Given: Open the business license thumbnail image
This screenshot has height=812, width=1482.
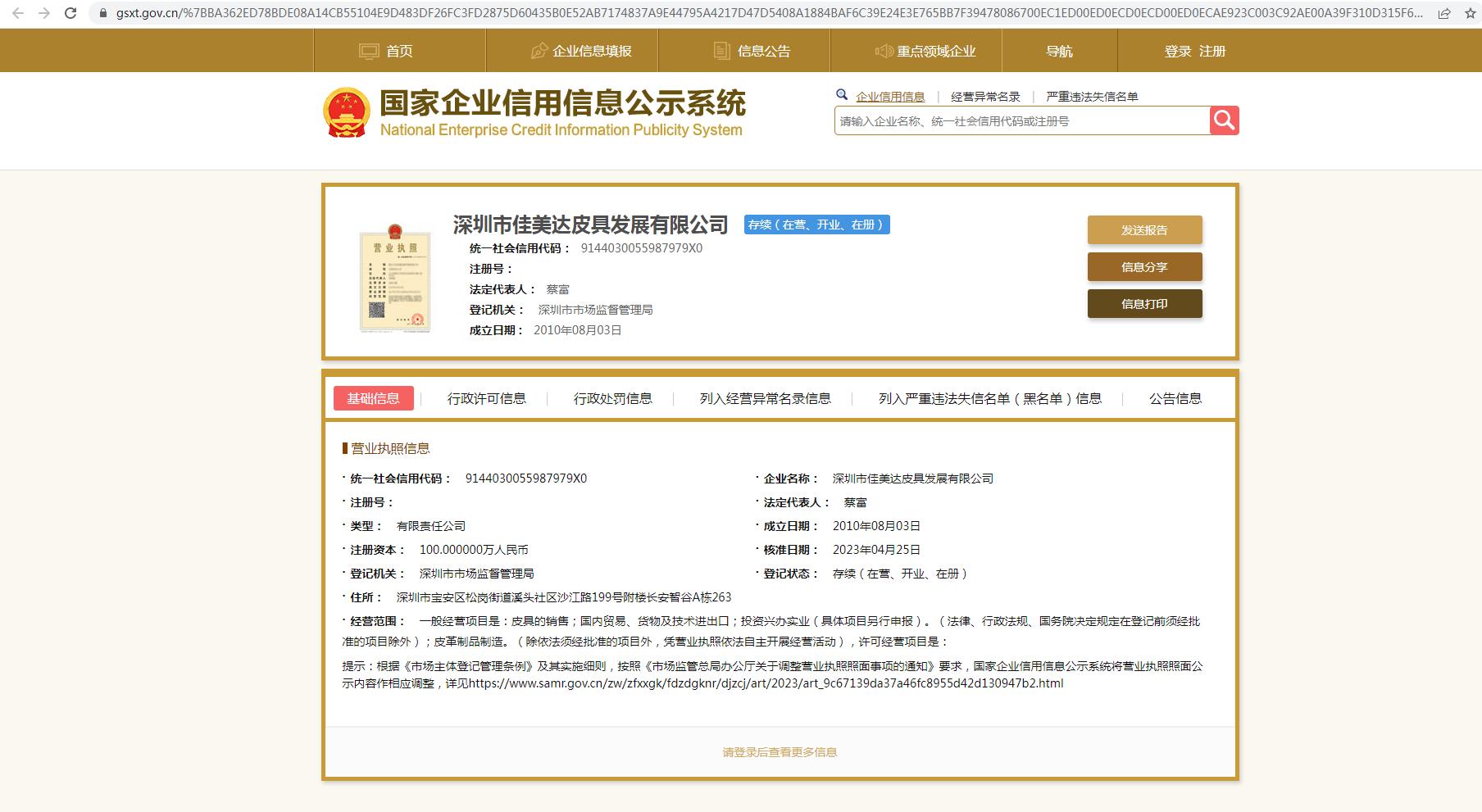Looking at the screenshot, I should tap(395, 281).
